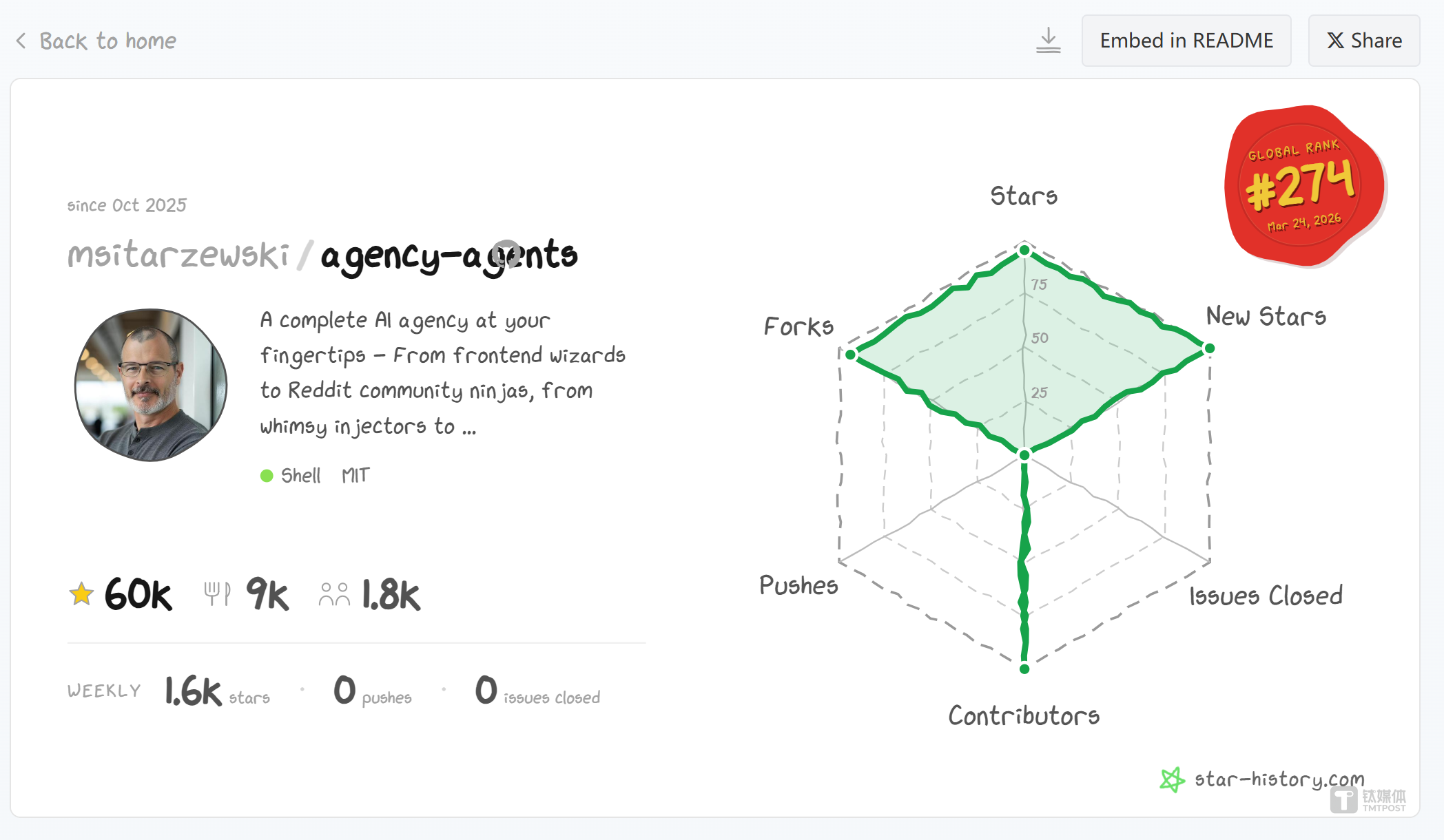Open the agency-agents repository title
Image resolution: width=1444 pixels, height=840 pixels.
(448, 255)
